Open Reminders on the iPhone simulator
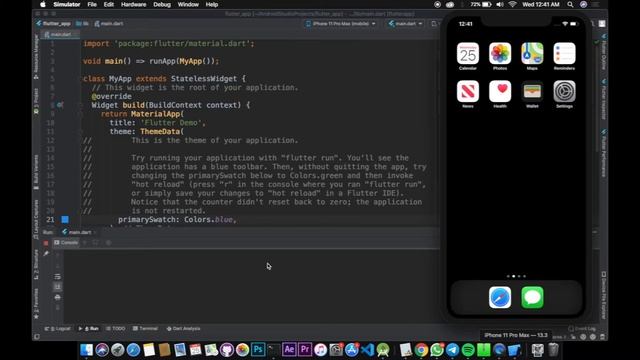 pos(564,53)
